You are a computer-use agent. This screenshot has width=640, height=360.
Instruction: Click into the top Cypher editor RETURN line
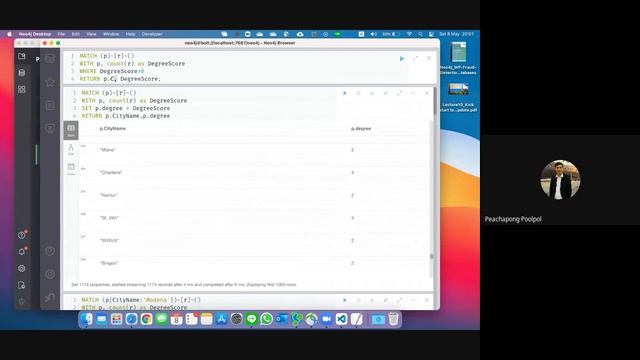pos(120,79)
